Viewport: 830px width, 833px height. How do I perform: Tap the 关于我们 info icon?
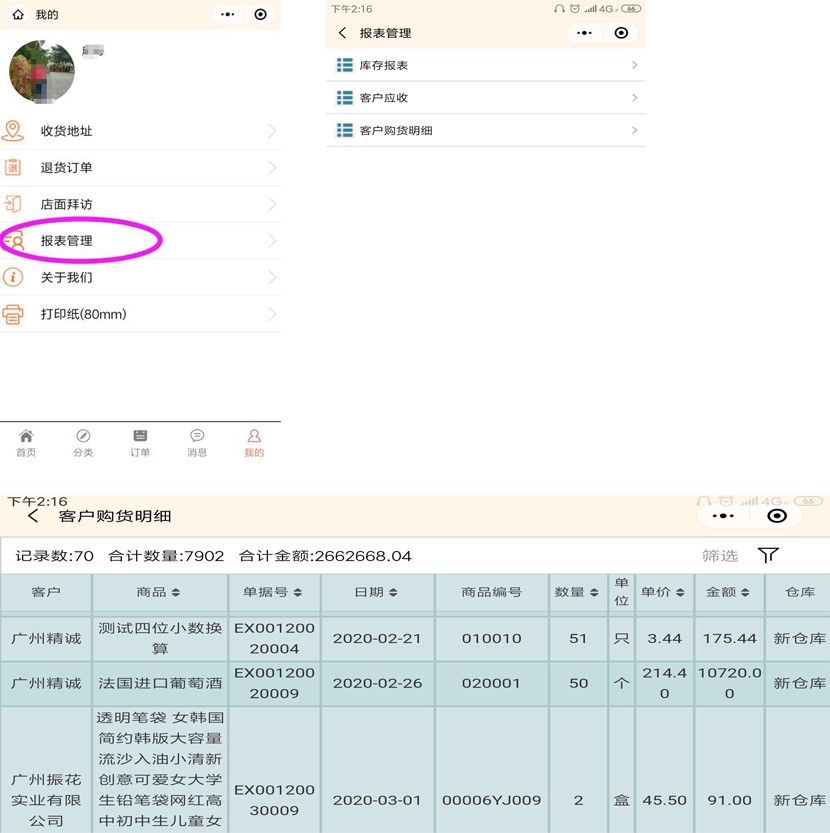[x=13, y=277]
